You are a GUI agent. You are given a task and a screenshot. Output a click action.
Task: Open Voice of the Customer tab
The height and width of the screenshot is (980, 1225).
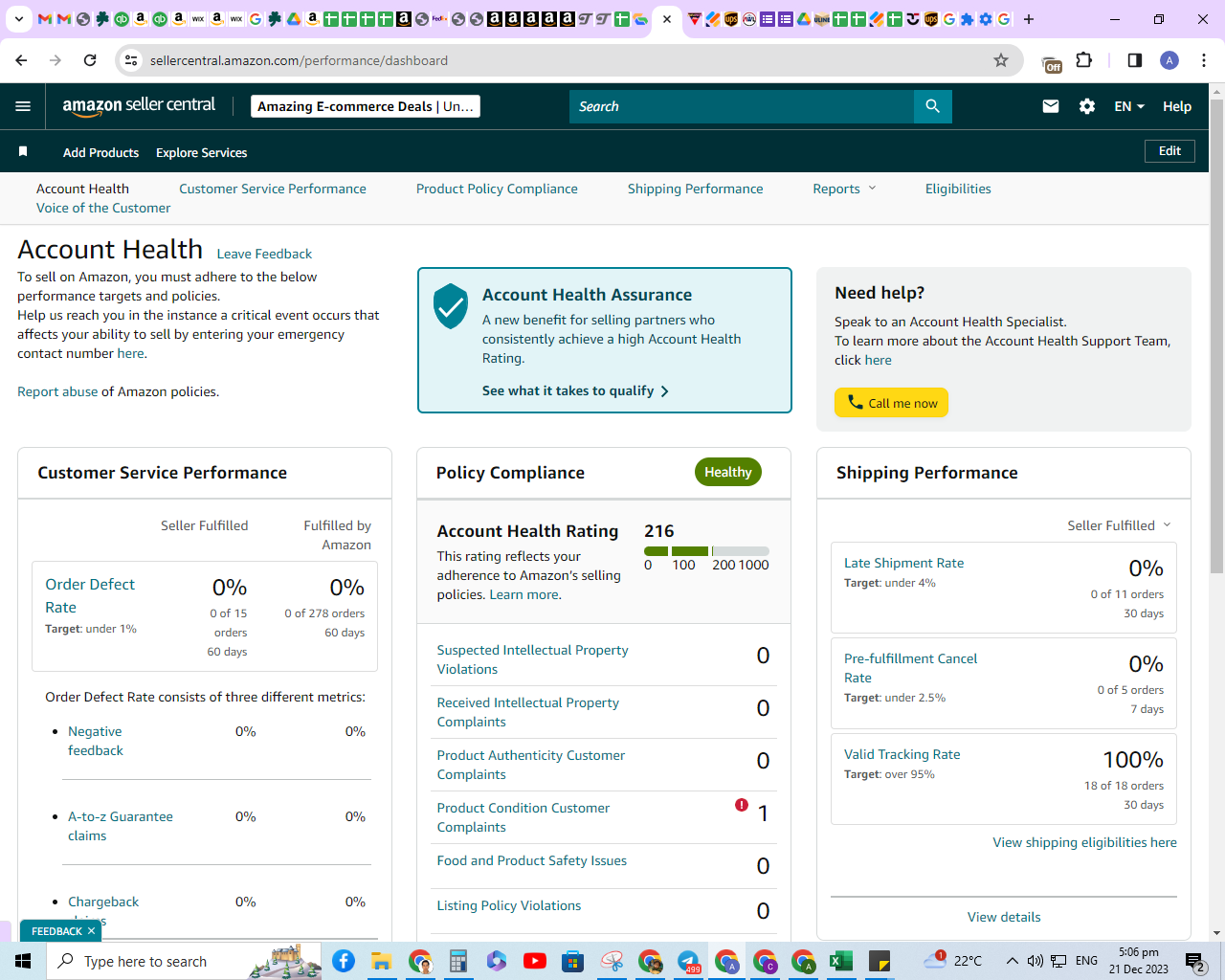103,208
